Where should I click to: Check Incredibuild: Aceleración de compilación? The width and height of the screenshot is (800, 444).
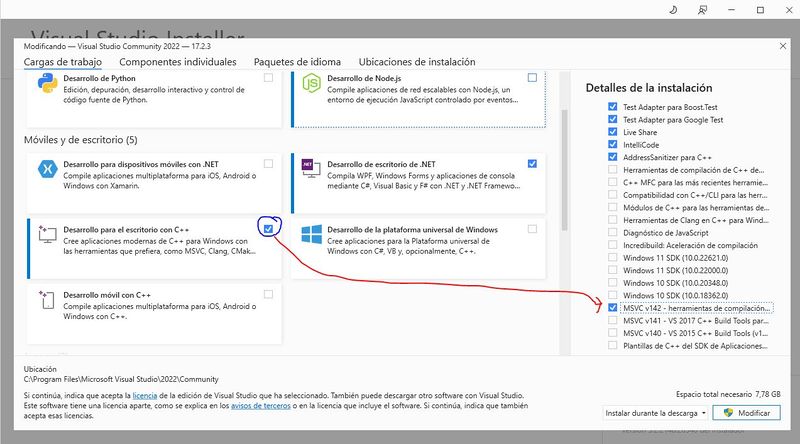coord(613,245)
